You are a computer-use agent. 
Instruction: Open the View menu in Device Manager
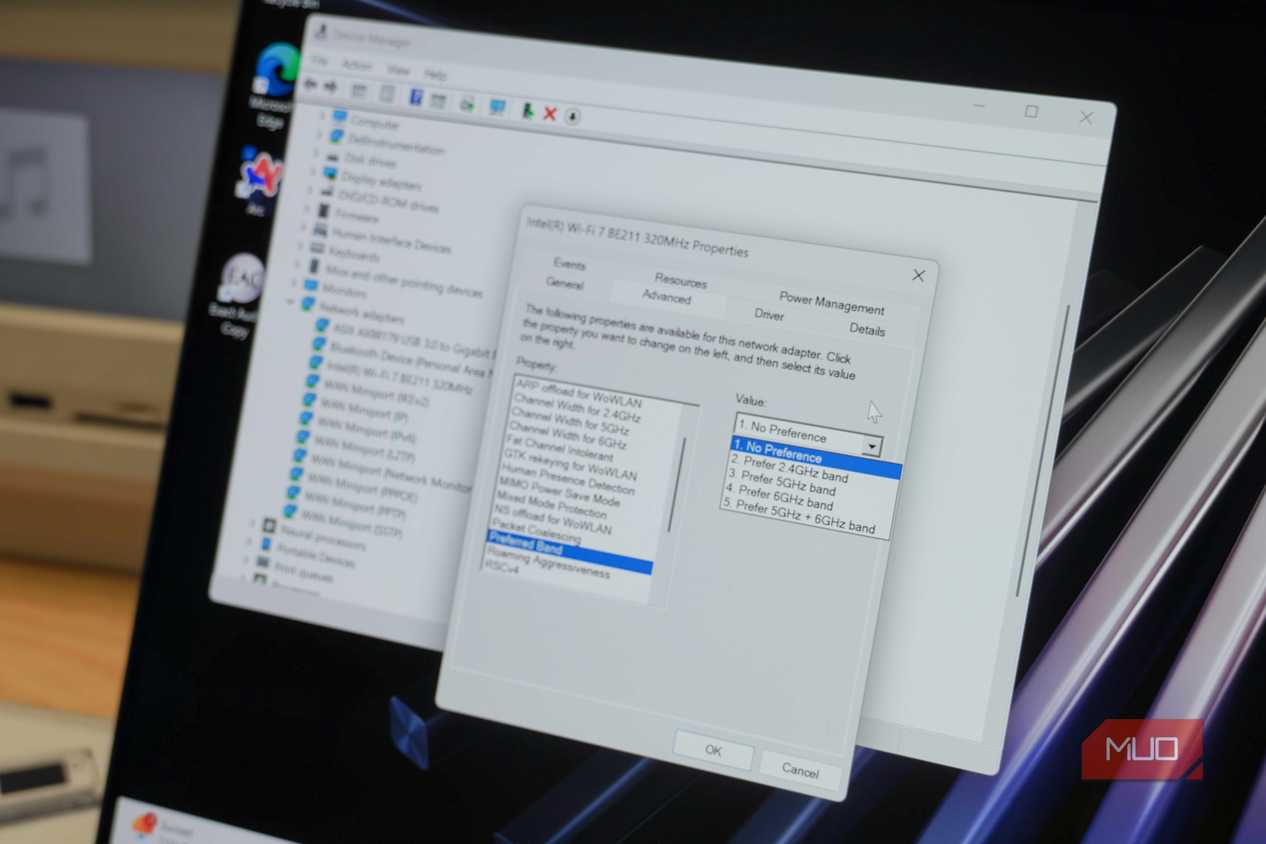click(398, 70)
